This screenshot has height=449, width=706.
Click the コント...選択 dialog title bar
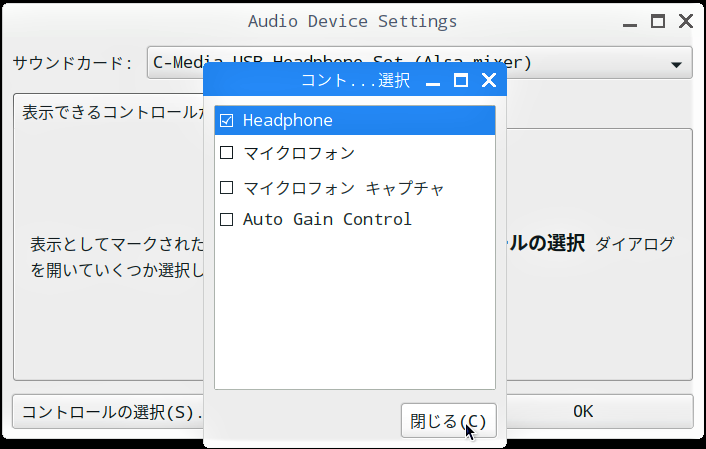315,80
